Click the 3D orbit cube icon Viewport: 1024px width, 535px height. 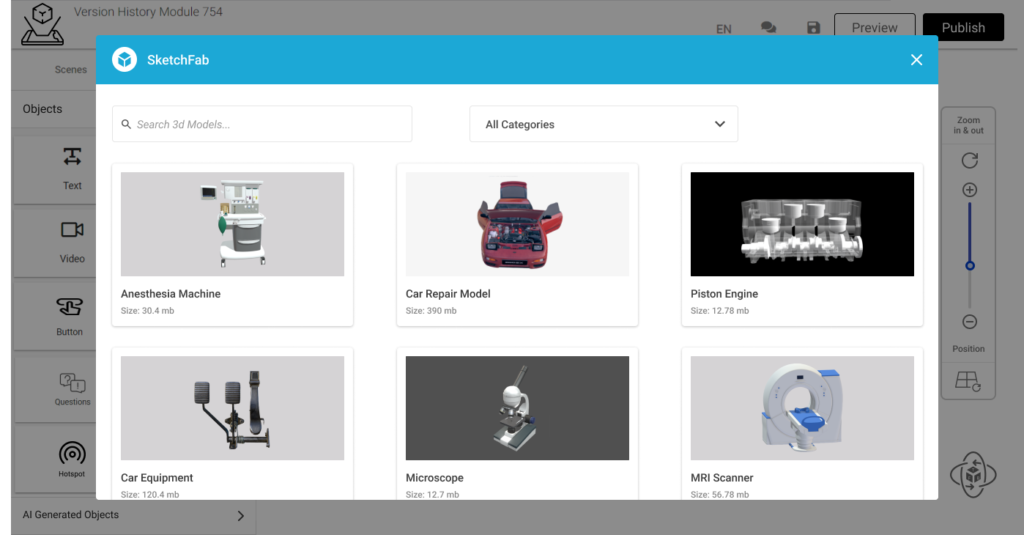pos(973,474)
